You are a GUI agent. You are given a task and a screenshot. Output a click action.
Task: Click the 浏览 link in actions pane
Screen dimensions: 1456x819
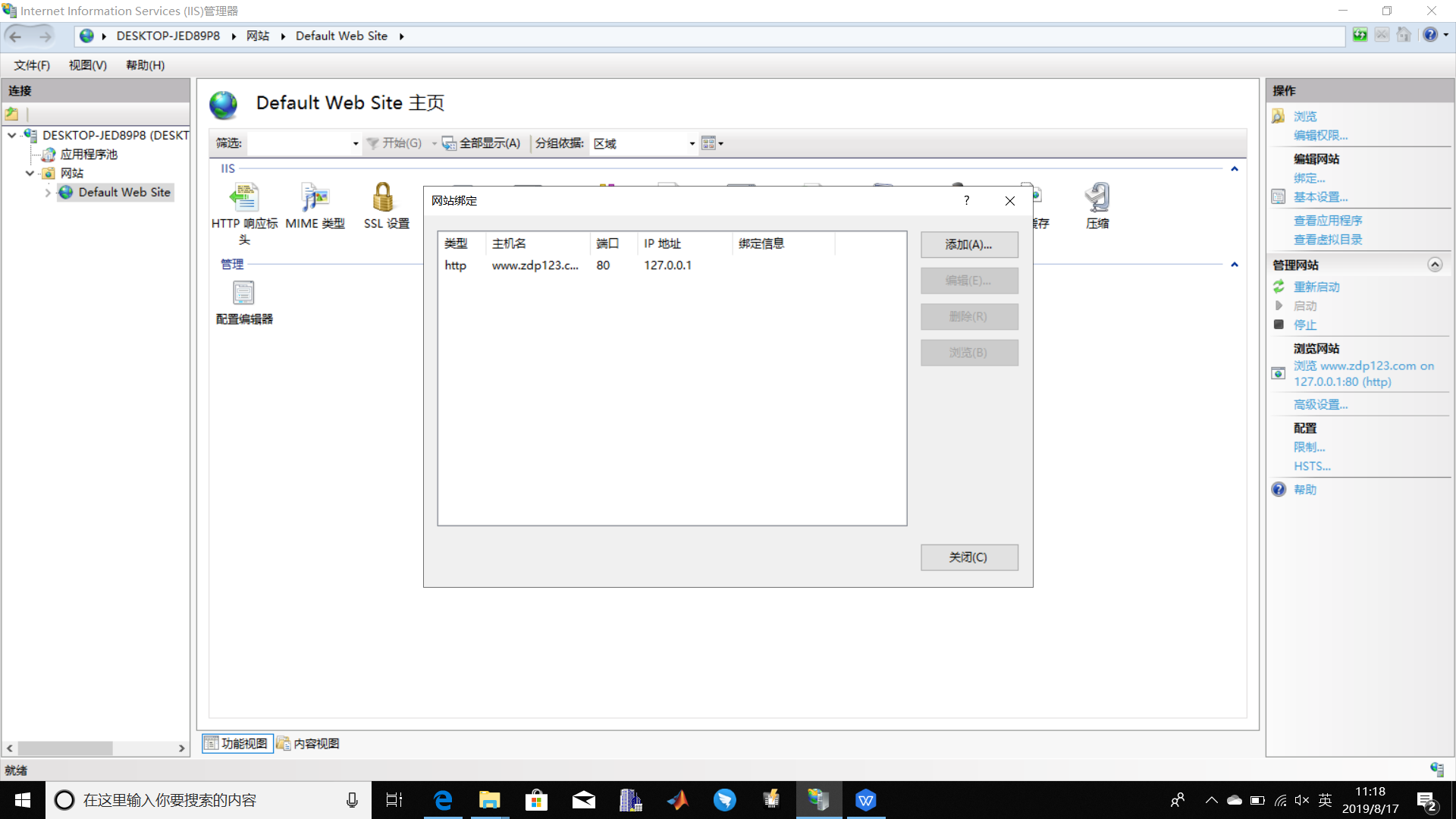click(x=1305, y=116)
